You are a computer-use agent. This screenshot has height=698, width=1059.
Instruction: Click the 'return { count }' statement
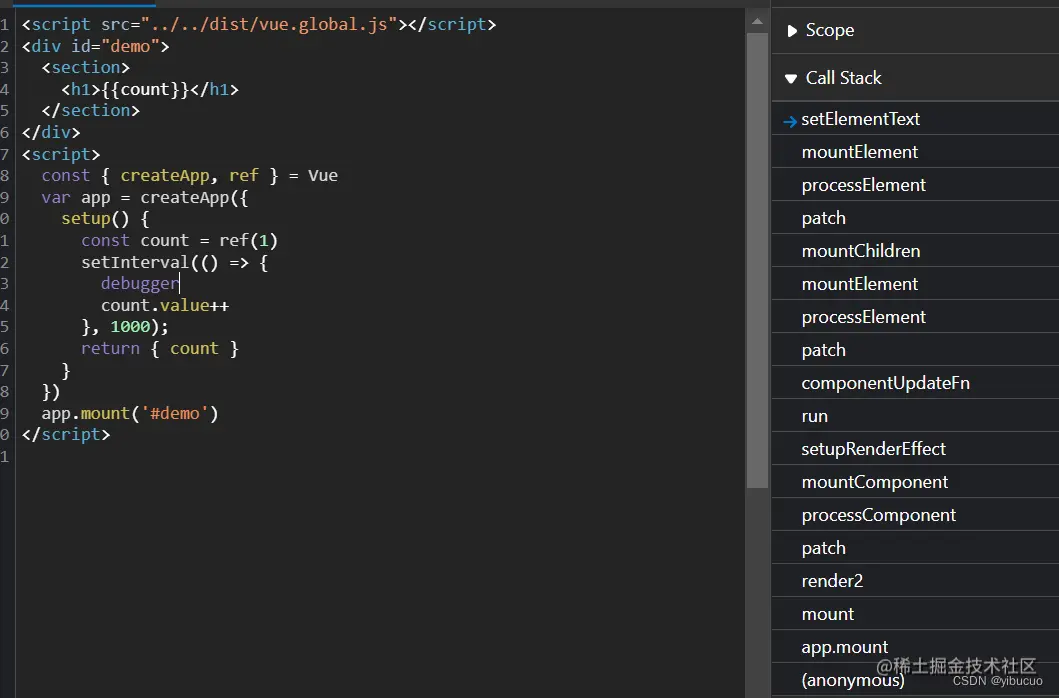159,349
